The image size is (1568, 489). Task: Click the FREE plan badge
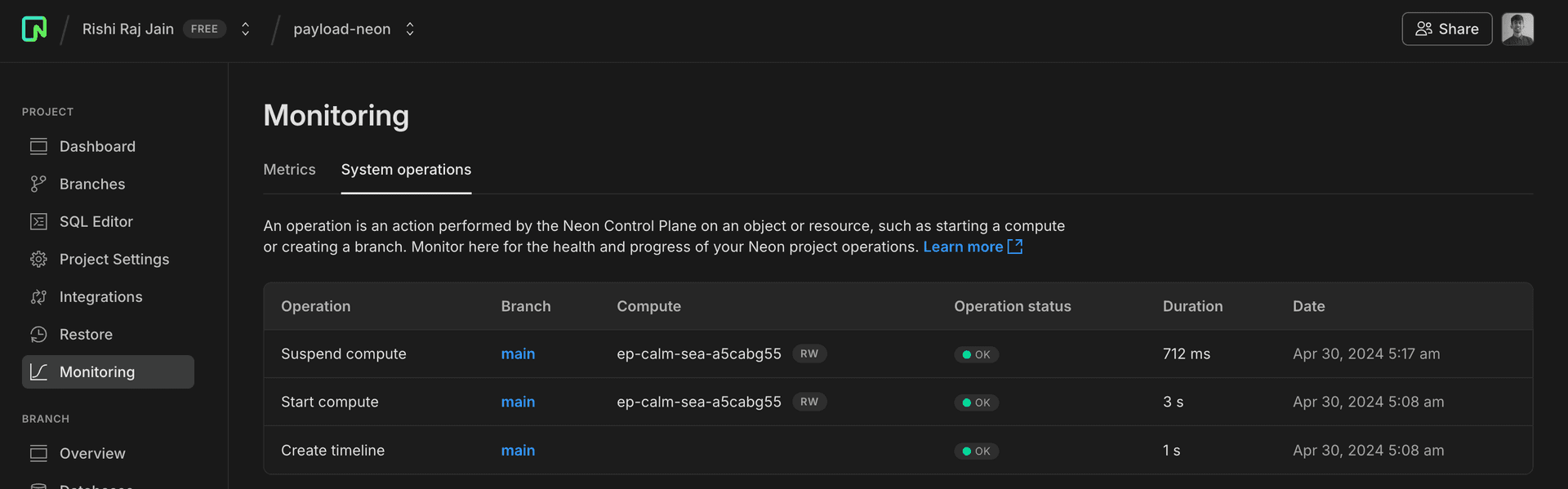click(x=204, y=29)
